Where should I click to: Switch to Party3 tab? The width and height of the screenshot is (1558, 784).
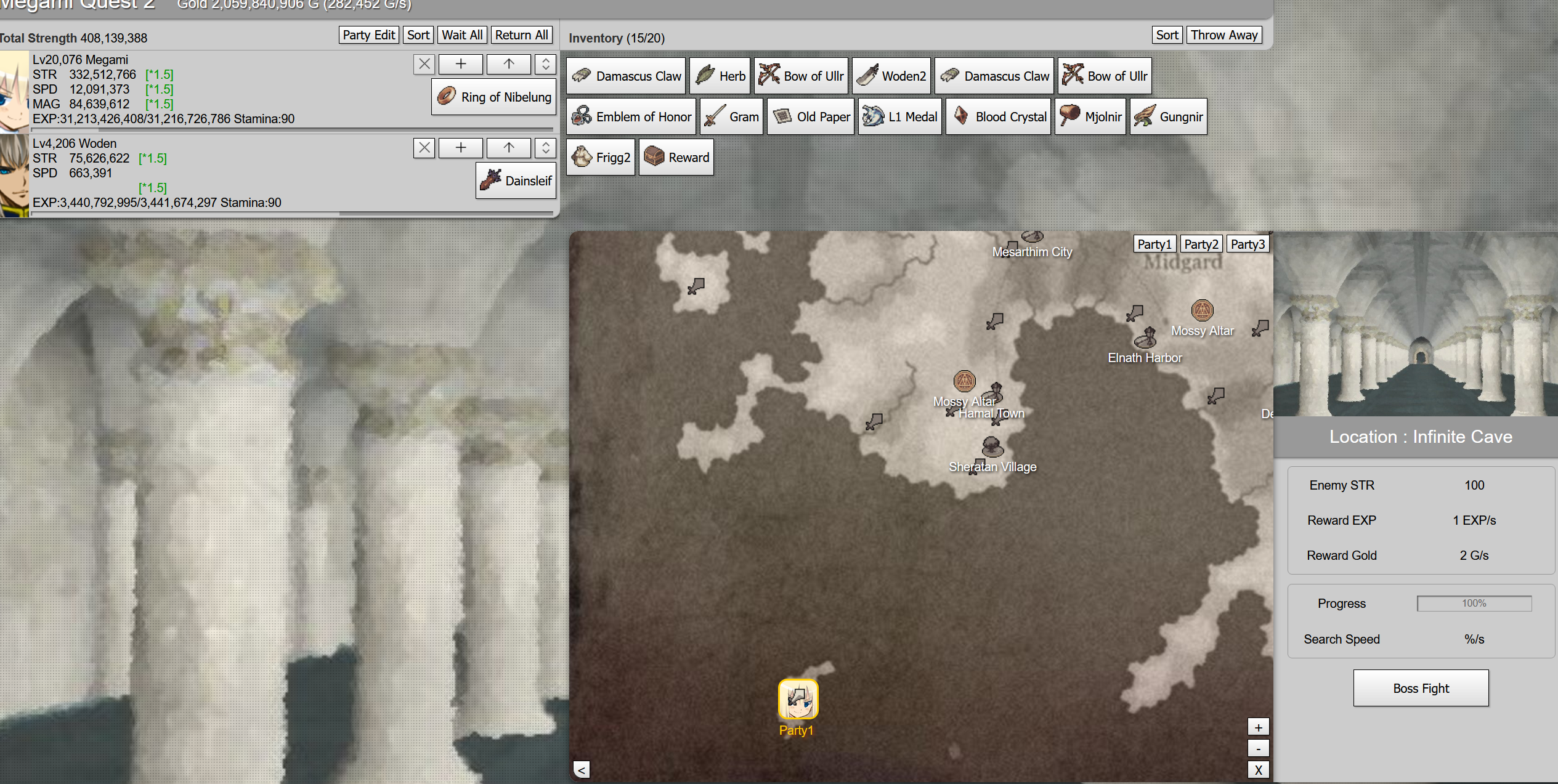[1248, 244]
